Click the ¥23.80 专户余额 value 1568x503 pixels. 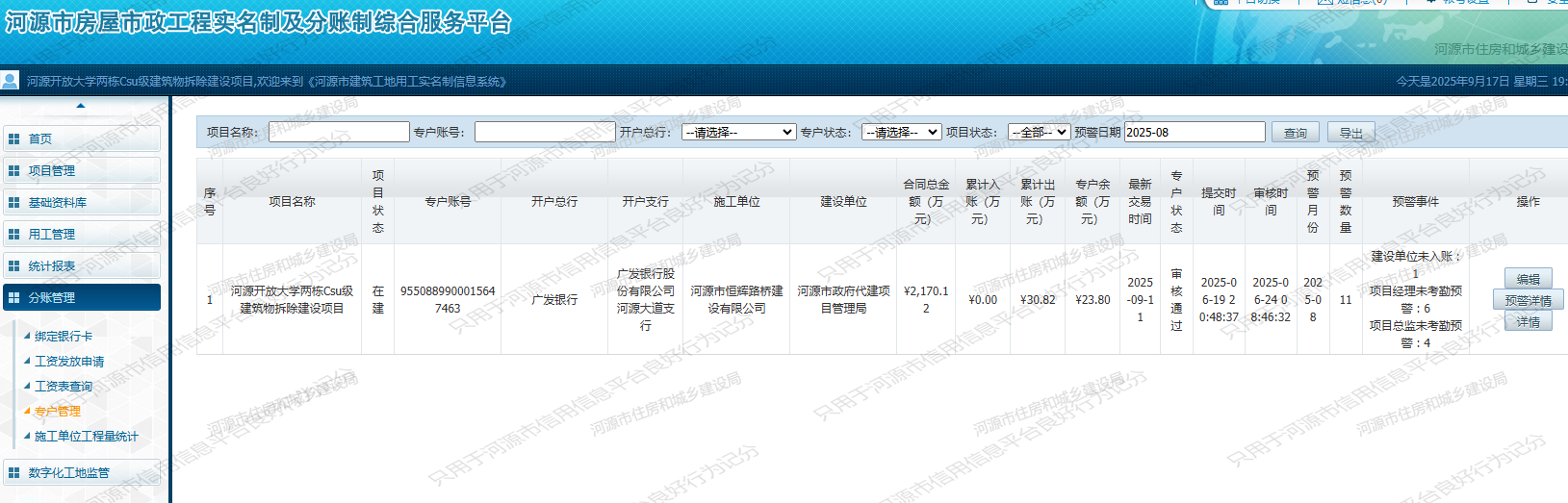(x=1092, y=300)
